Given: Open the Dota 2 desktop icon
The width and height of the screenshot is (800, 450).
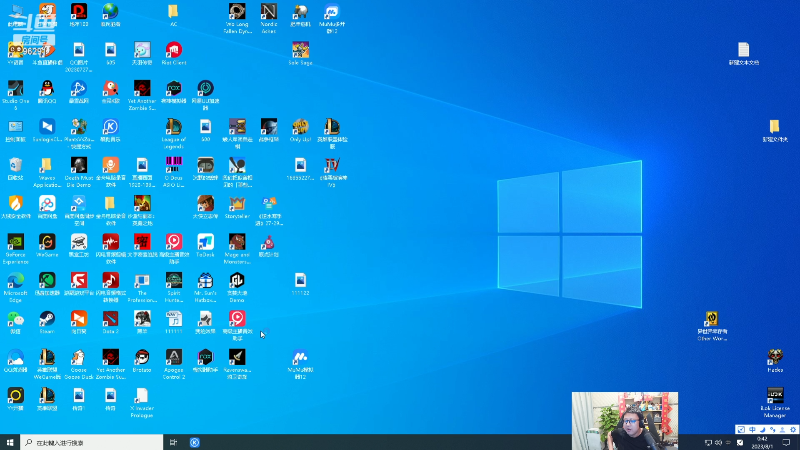Looking at the screenshot, I should point(110,322).
